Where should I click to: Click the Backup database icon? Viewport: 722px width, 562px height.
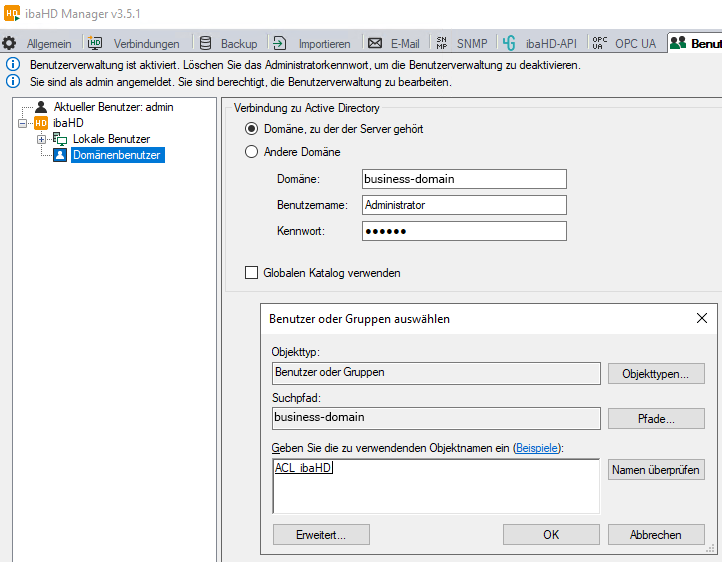point(206,43)
